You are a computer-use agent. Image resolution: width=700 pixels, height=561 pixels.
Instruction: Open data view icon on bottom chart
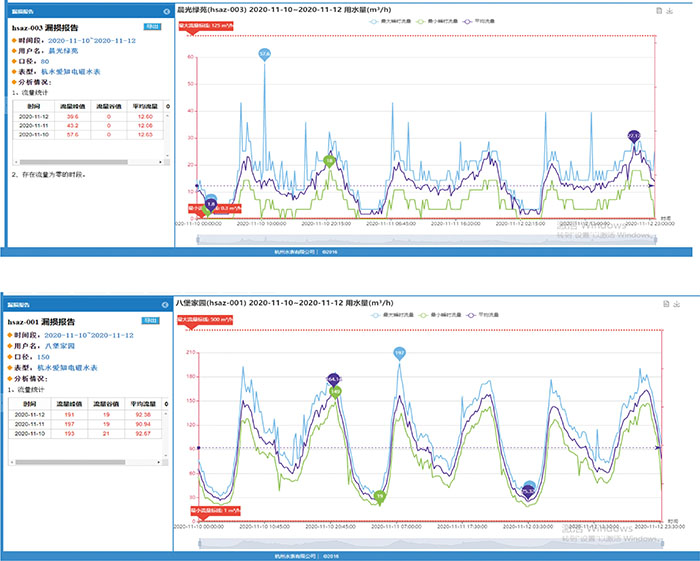[658, 302]
